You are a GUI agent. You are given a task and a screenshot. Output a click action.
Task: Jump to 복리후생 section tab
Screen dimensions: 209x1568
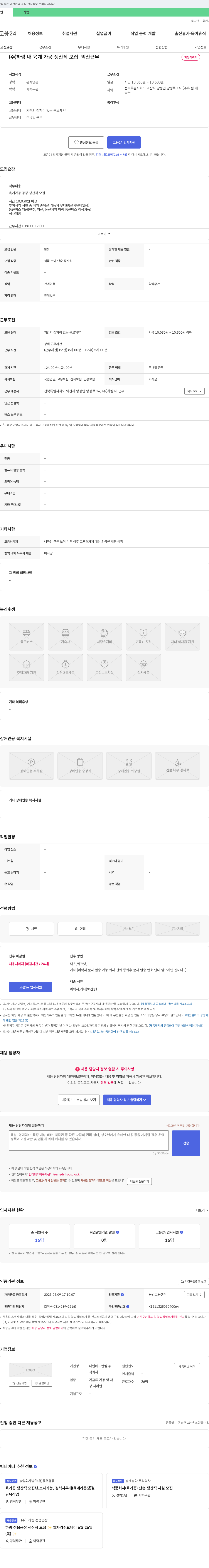(x=123, y=47)
